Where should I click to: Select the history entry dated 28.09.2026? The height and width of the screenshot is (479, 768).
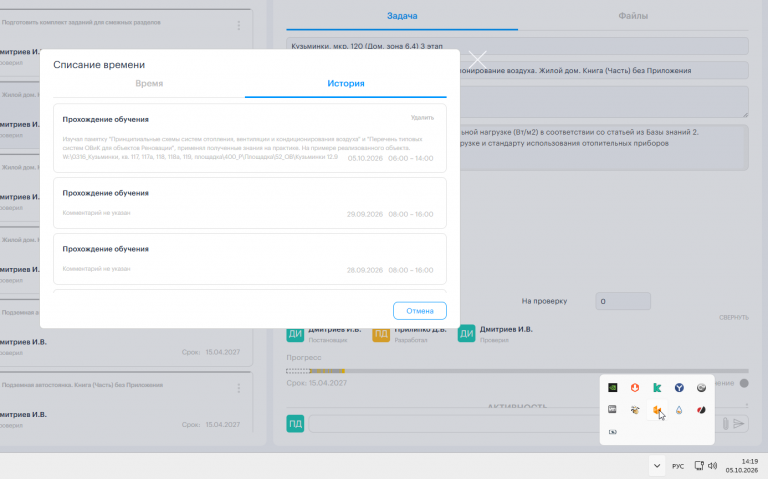(250, 259)
